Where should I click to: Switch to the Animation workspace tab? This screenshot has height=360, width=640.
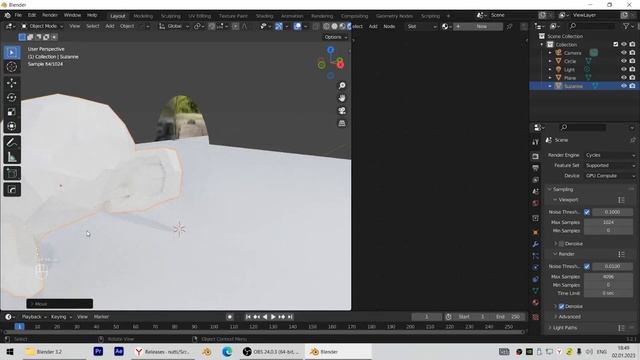pyautogui.click(x=292, y=16)
